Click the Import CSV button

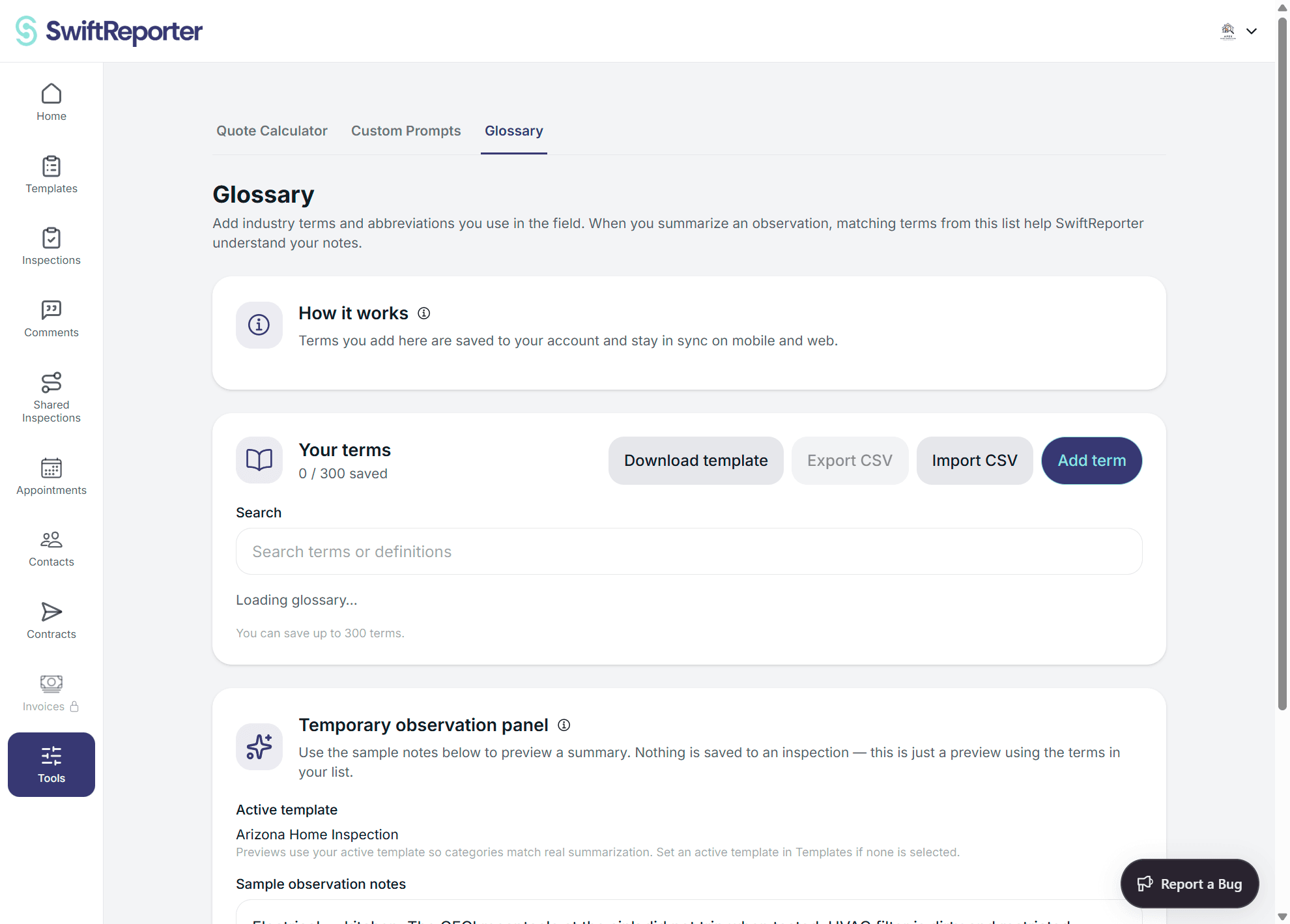pos(975,461)
